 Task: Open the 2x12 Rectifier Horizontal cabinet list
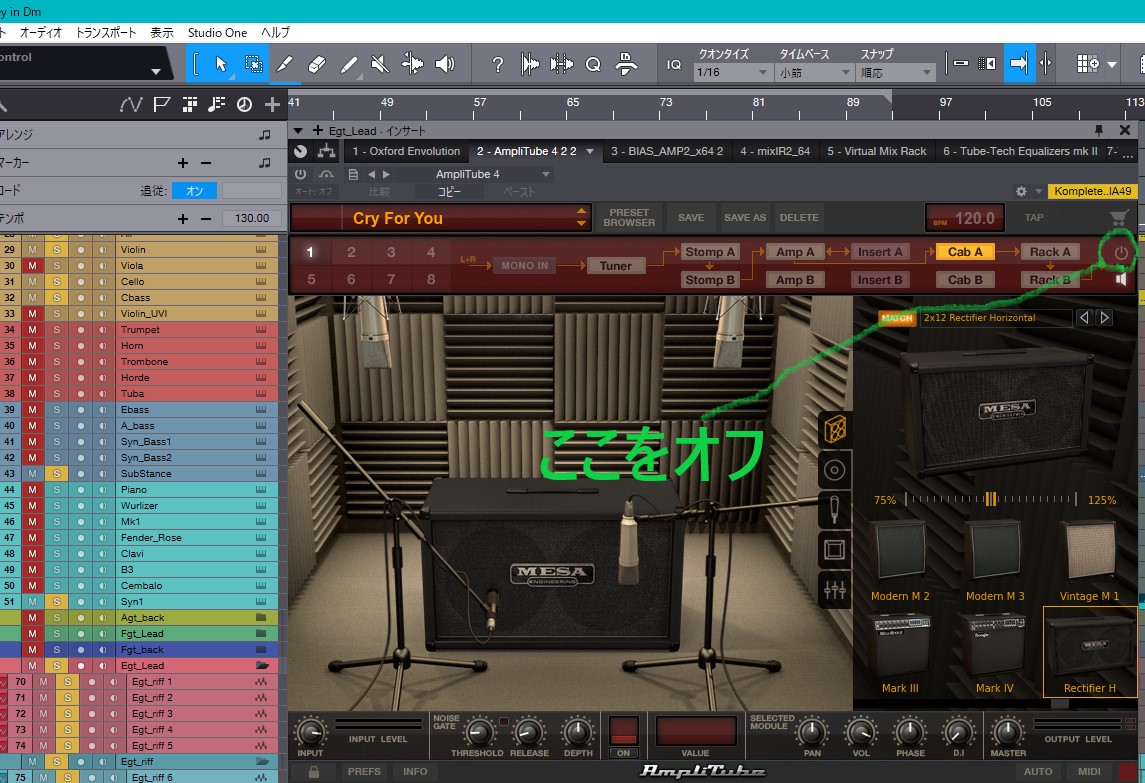point(995,318)
